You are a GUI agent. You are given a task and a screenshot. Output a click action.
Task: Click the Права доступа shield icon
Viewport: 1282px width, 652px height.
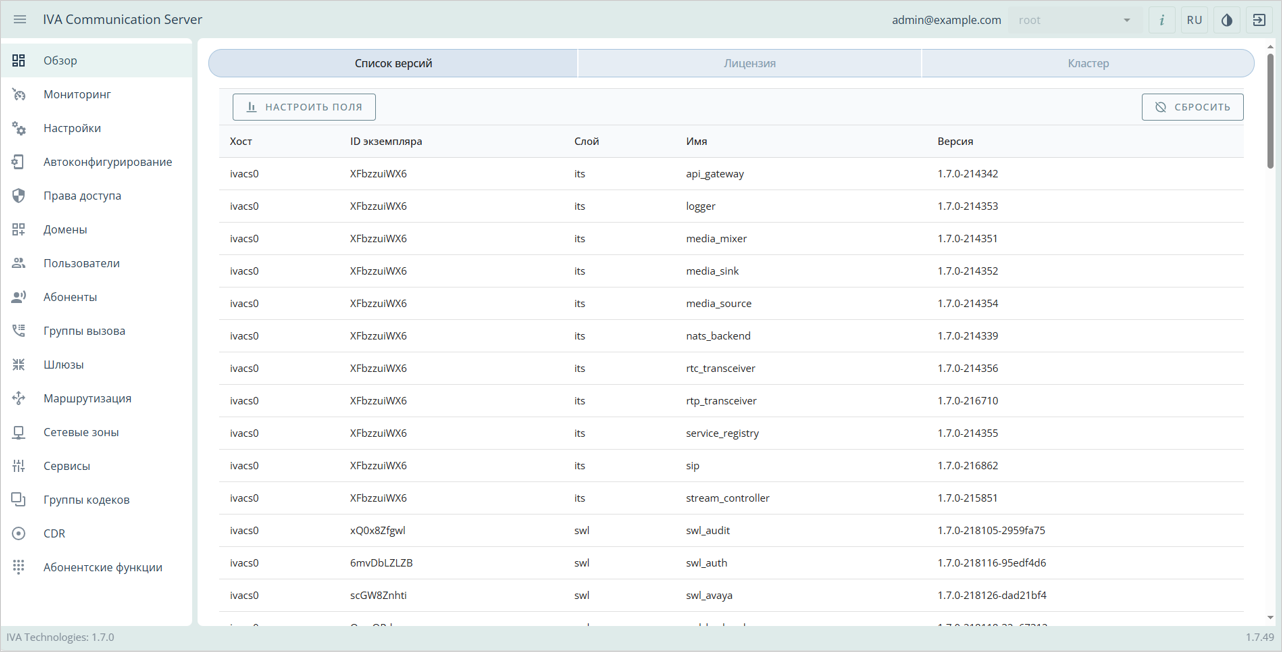coord(19,196)
